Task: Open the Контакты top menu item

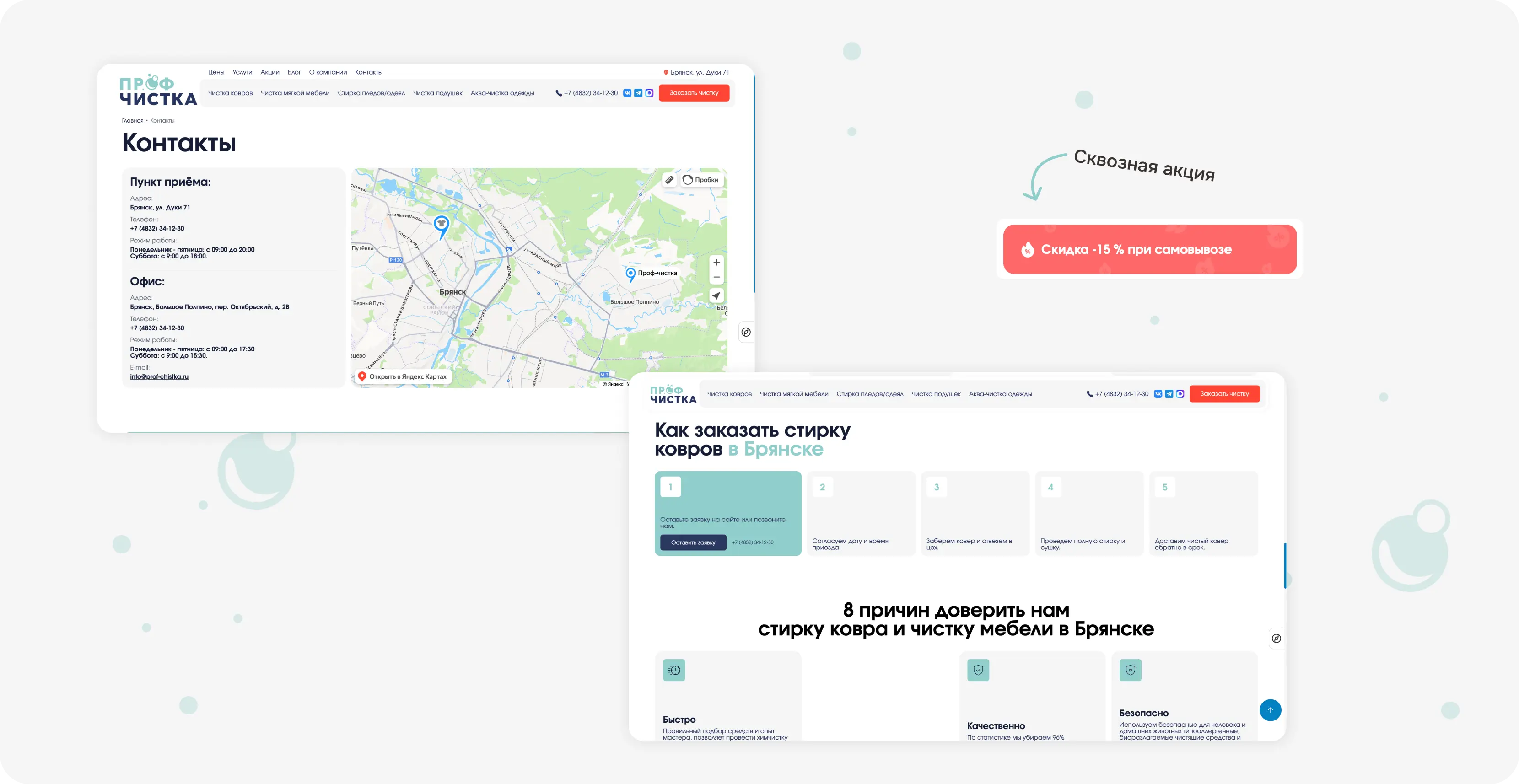Action: click(369, 73)
